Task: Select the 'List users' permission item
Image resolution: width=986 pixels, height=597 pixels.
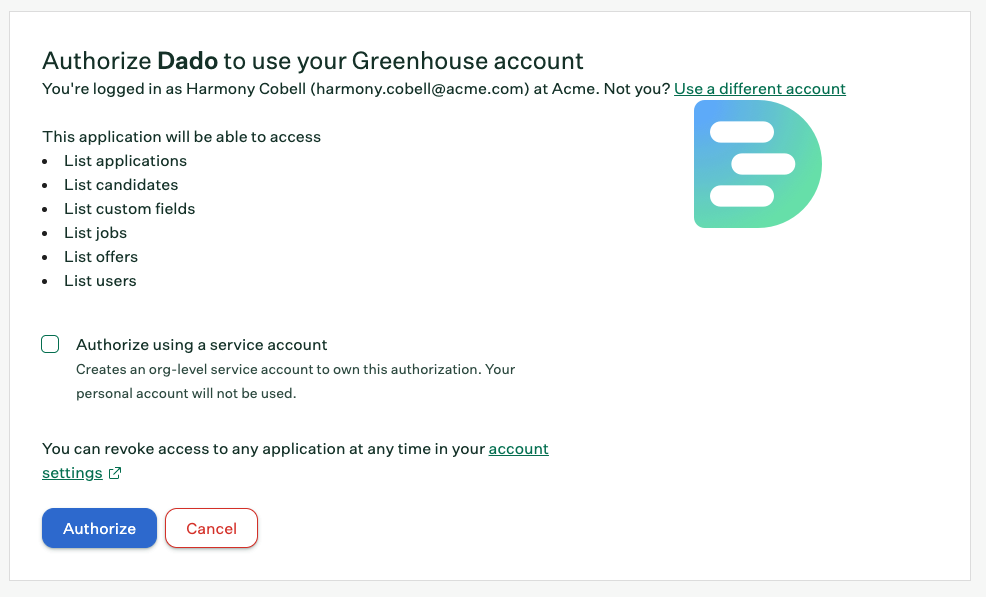Action: click(100, 281)
